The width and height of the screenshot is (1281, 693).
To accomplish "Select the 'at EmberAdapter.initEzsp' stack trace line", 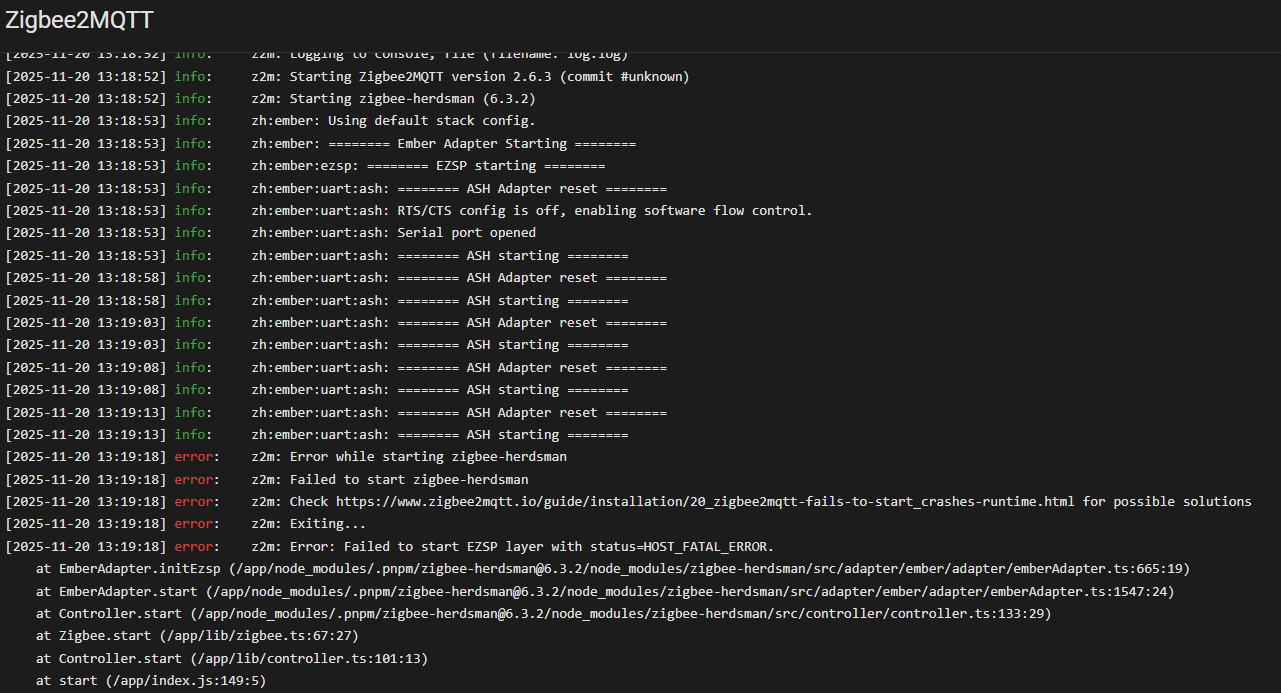I will pos(612,569).
